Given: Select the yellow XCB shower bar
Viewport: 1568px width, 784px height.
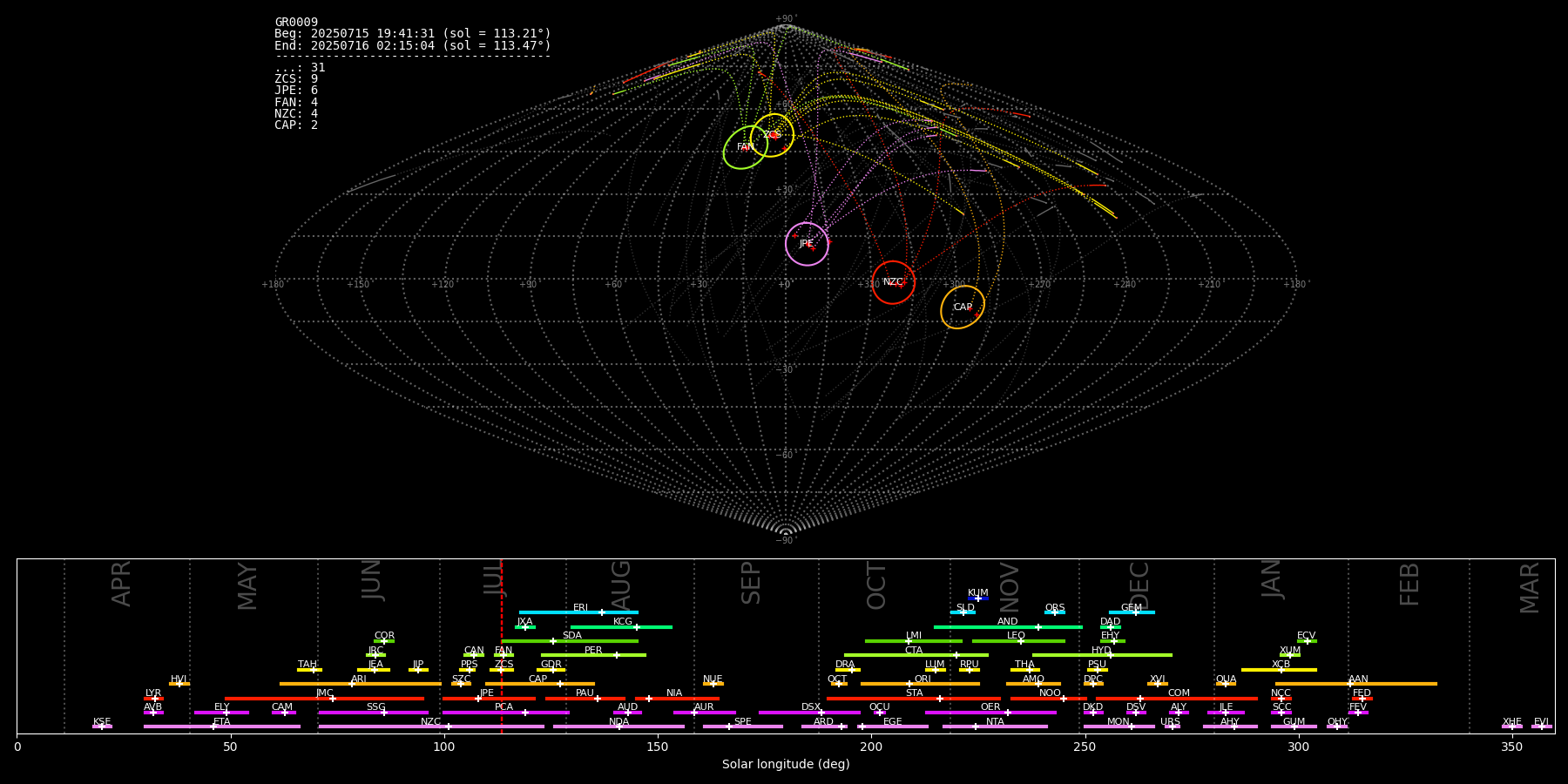Looking at the screenshot, I should click(x=1279, y=670).
